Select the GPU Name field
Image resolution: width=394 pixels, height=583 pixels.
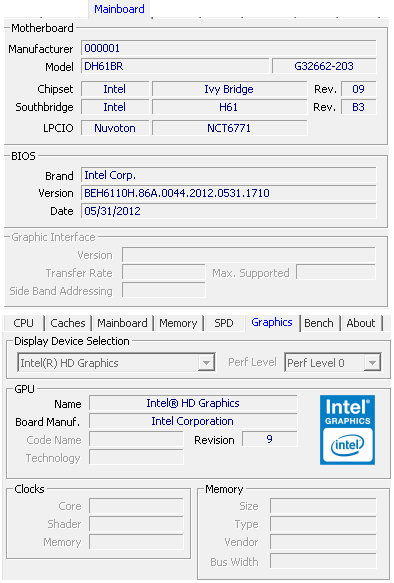click(x=193, y=403)
